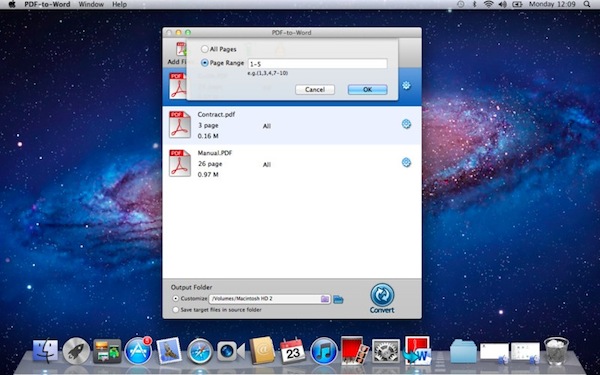Open the Window menu
The width and height of the screenshot is (600, 375).
point(91,5)
